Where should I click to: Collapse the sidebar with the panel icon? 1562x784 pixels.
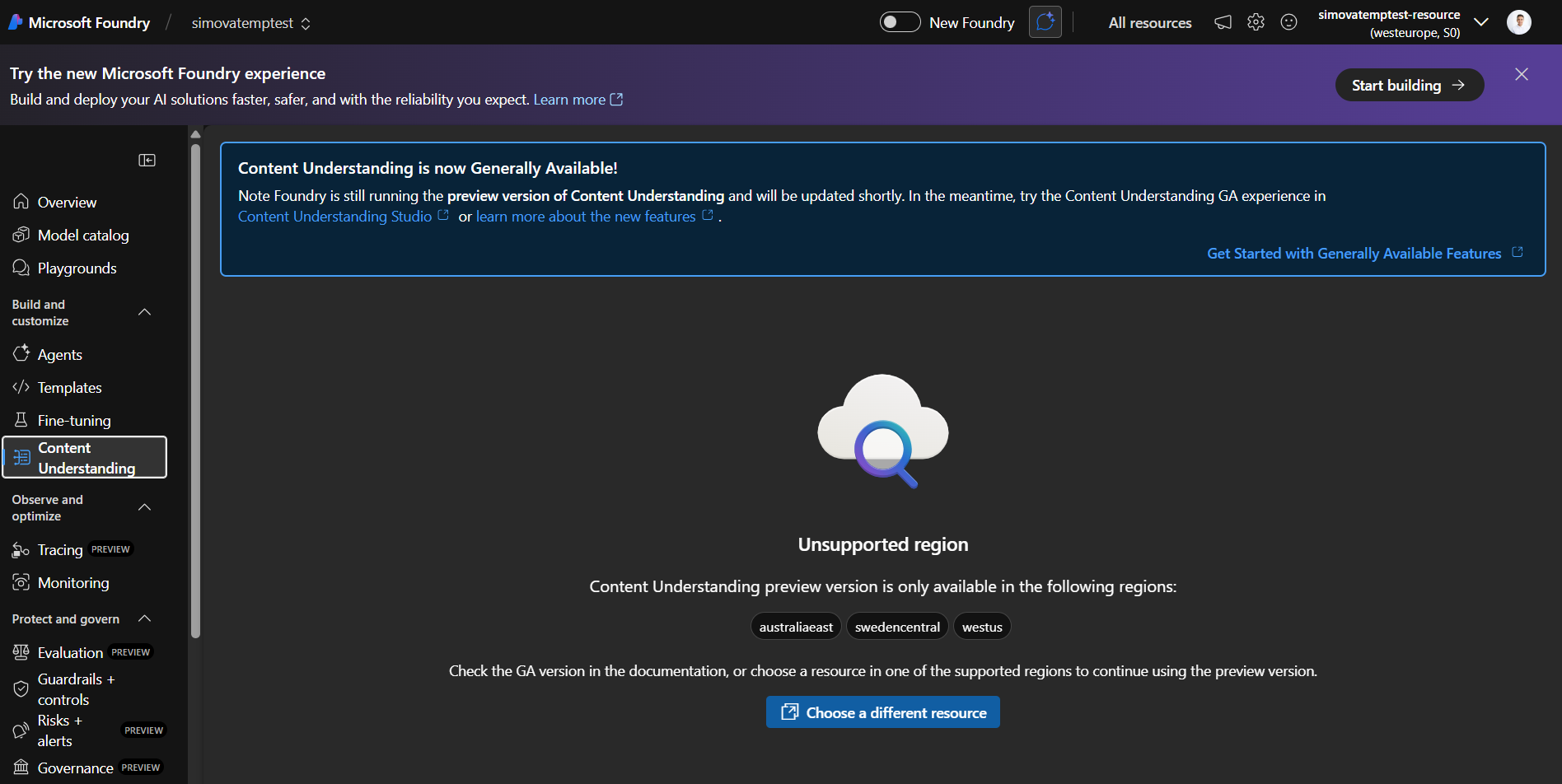147,160
